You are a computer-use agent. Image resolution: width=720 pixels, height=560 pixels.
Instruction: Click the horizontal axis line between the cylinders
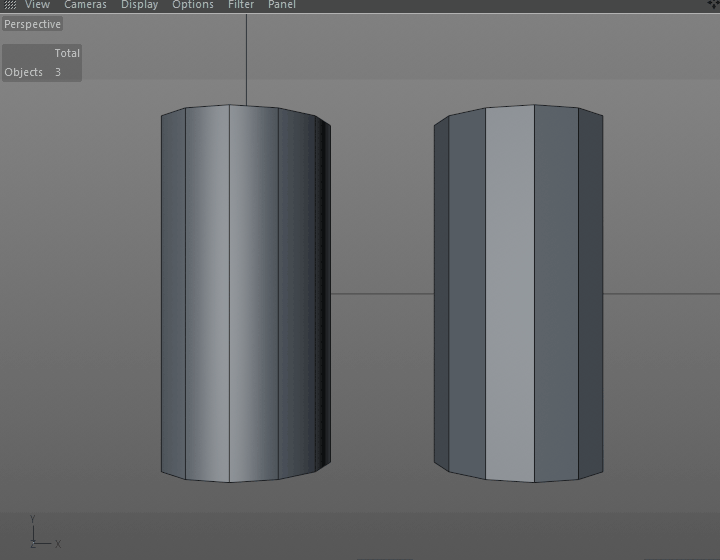[382, 294]
